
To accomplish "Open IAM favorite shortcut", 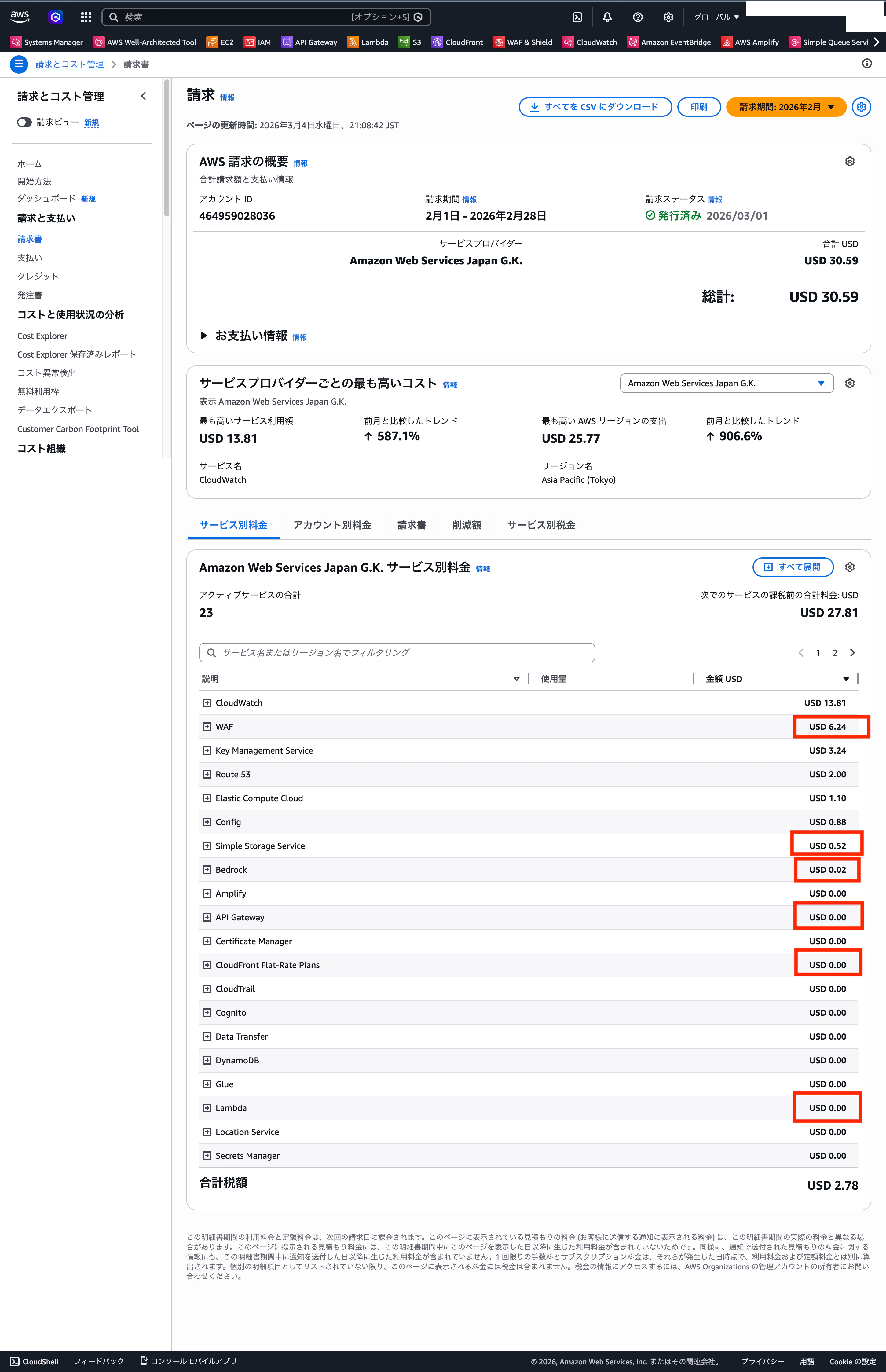I will [x=257, y=42].
